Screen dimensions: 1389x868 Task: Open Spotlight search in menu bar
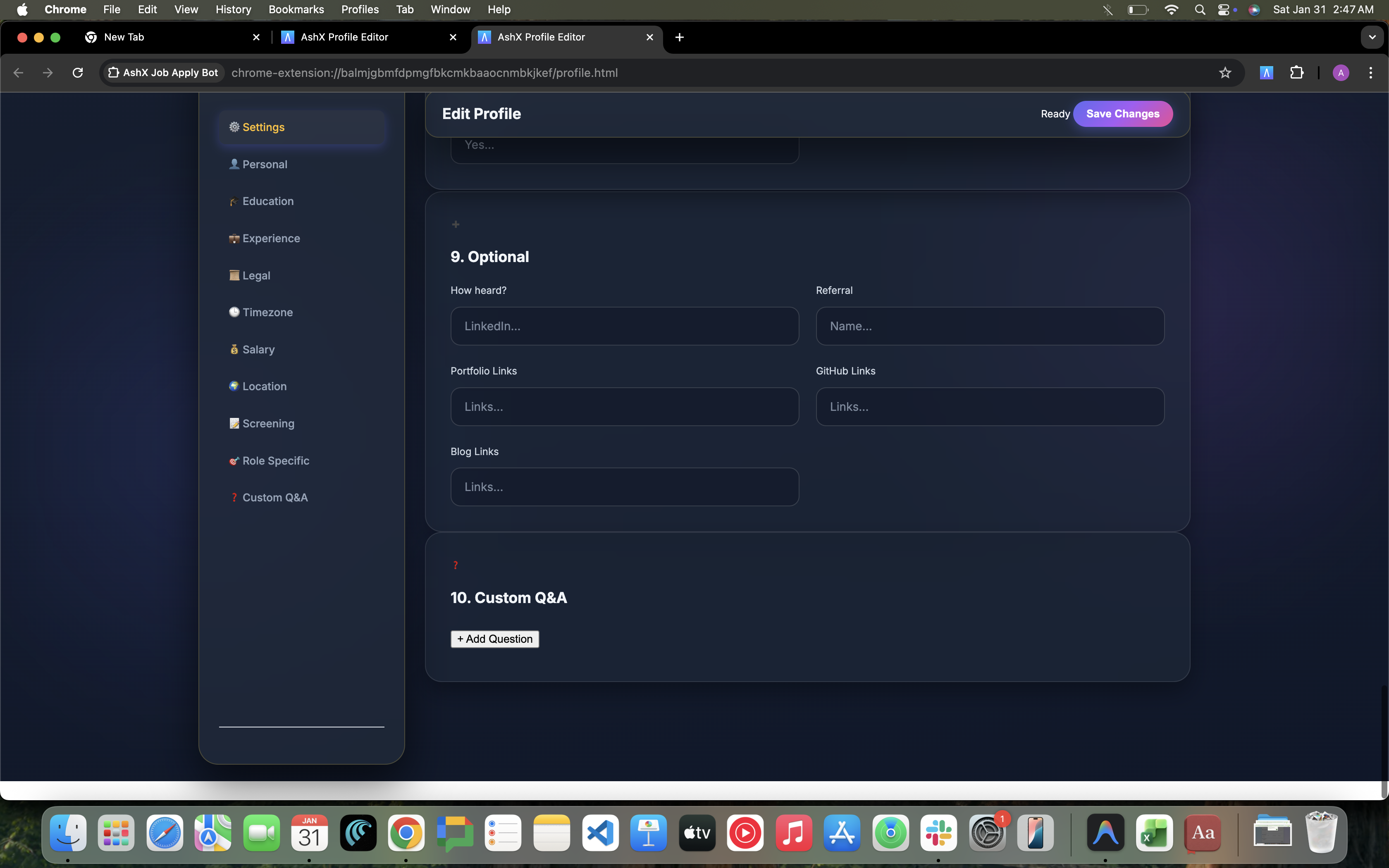(1200, 10)
